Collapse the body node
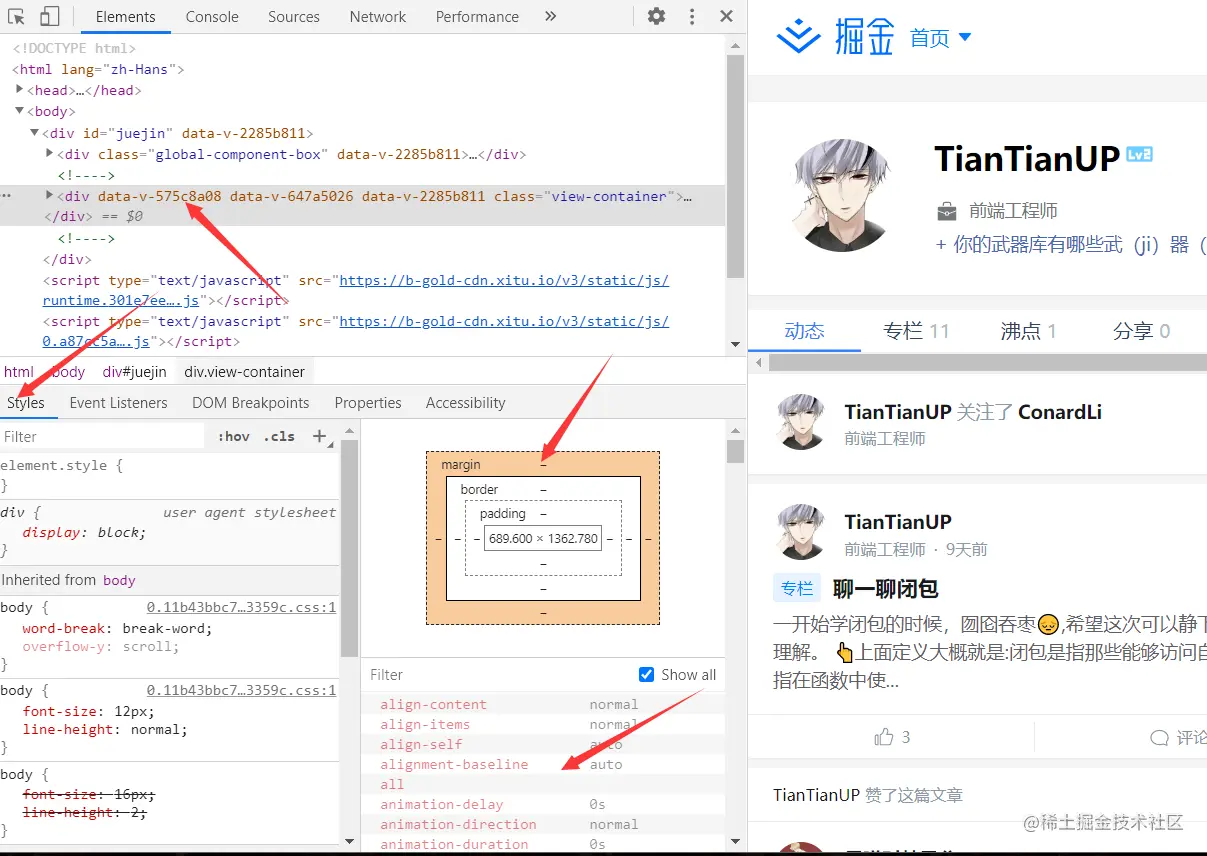The image size is (1207, 856). tap(19, 111)
